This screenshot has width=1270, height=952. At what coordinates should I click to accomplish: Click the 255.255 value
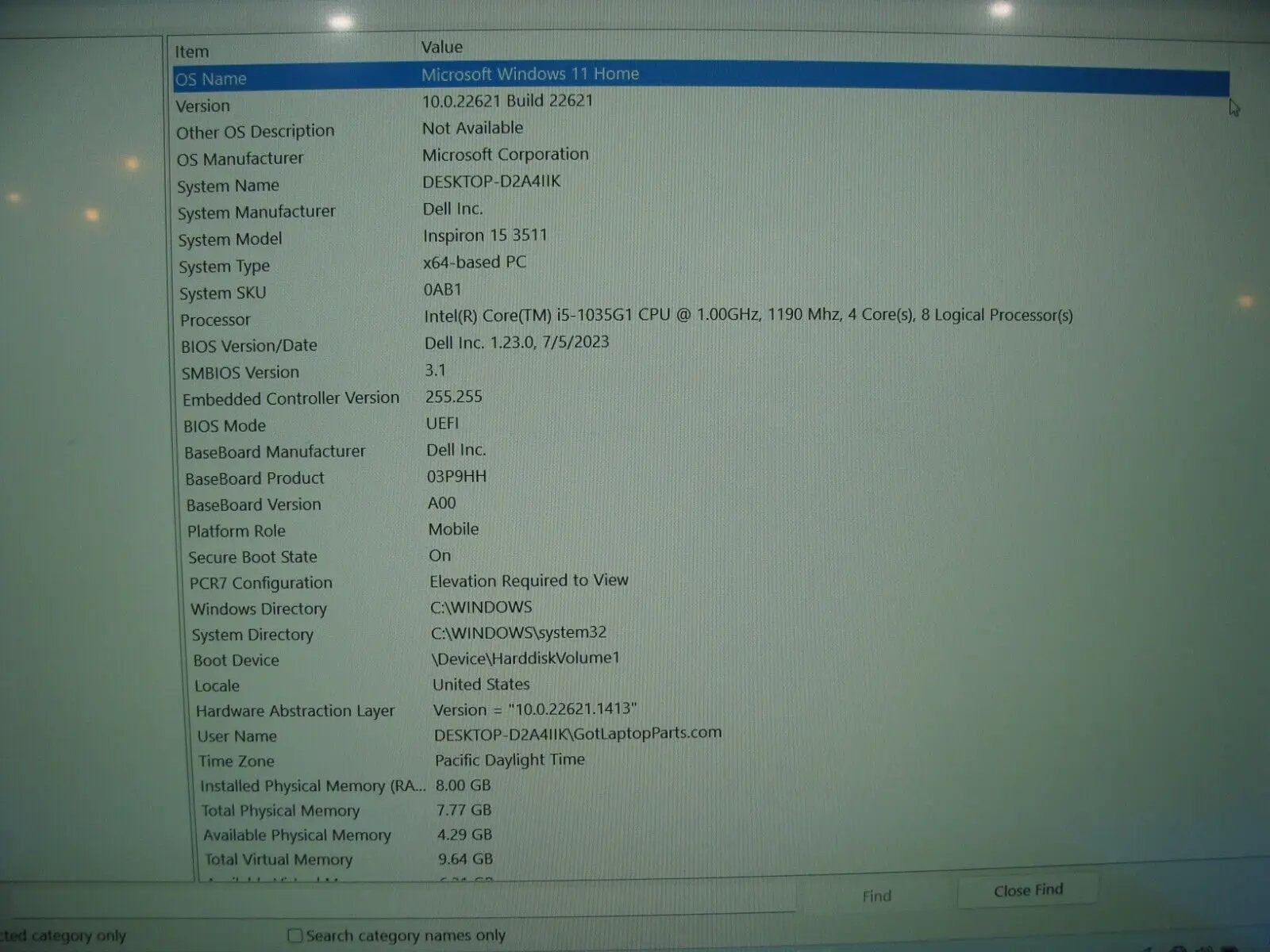pos(454,397)
